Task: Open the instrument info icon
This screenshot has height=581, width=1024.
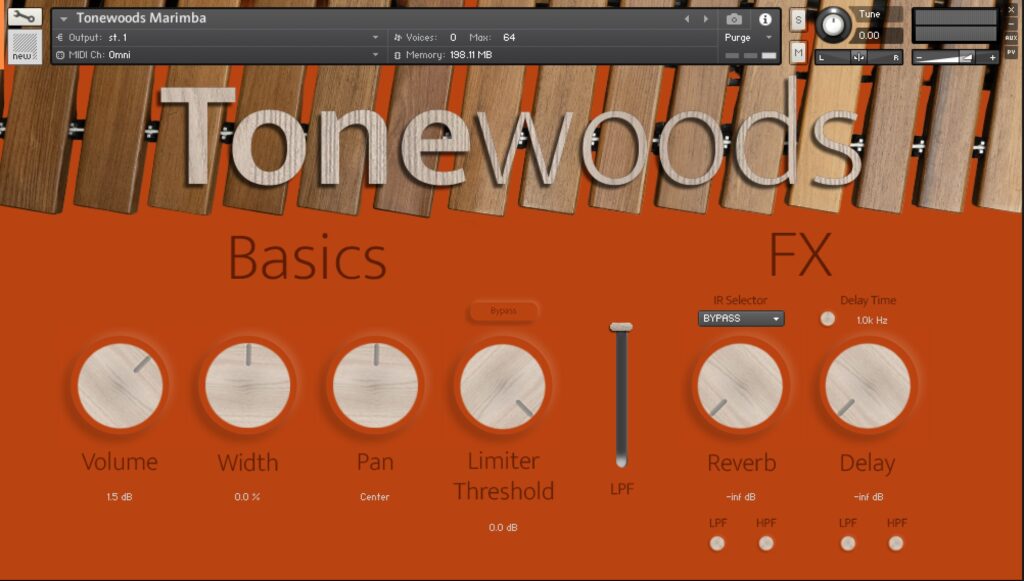Action: click(x=765, y=19)
